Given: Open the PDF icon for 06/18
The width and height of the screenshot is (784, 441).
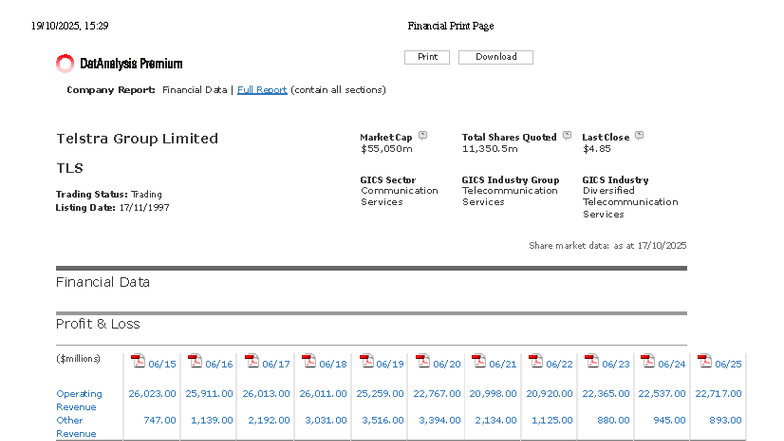Looking at the screenshot, I should click(308, 361).
